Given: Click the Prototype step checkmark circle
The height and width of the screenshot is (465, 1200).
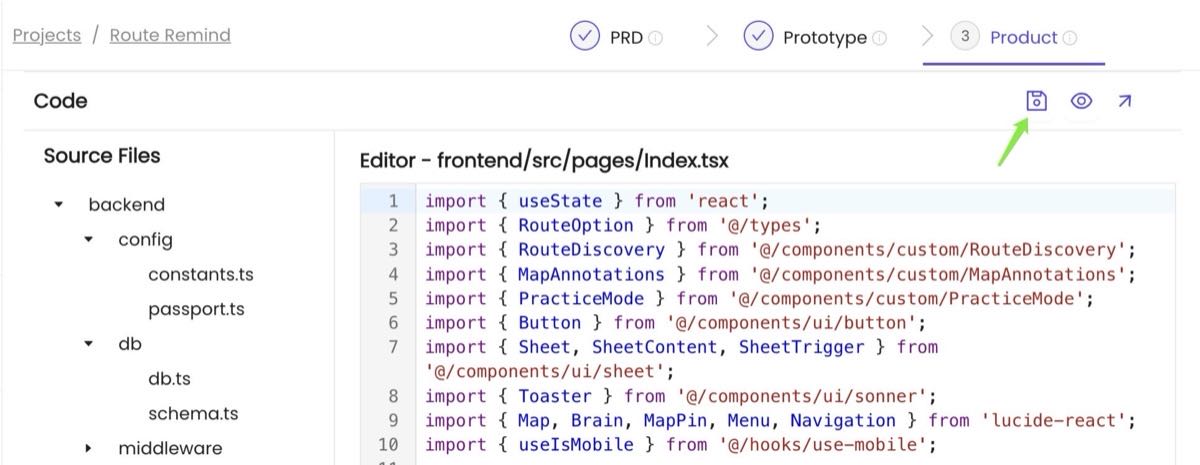Looking at the screenshot, I should [x=758, y=37].
